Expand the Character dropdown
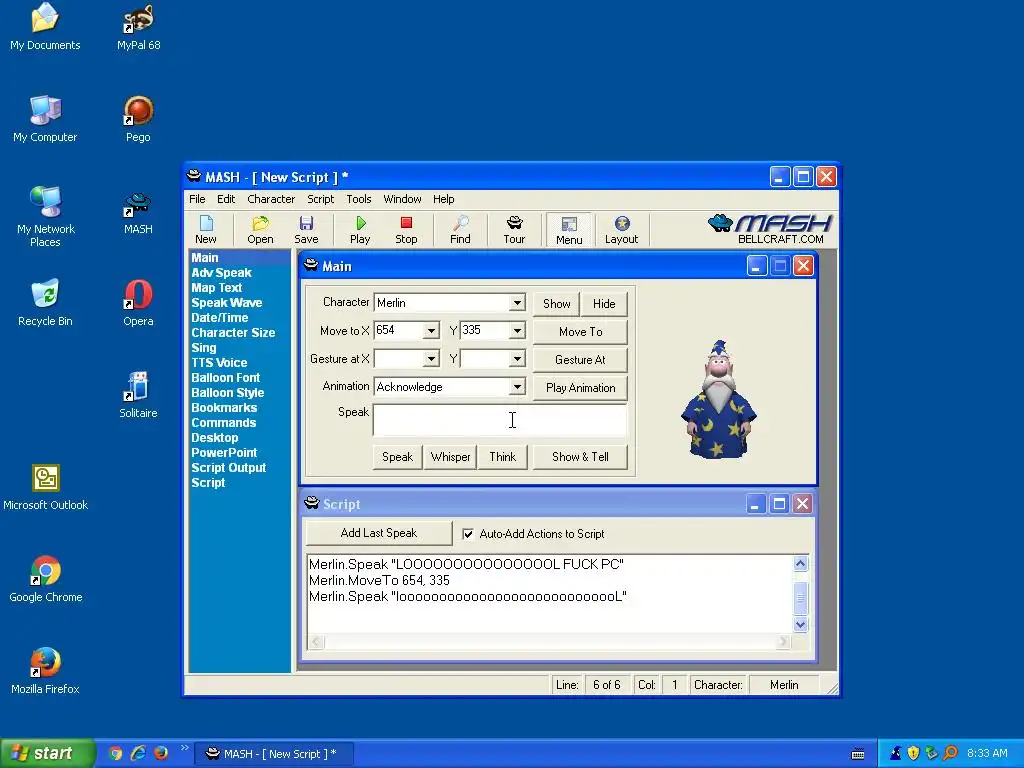 pos(517,303)
